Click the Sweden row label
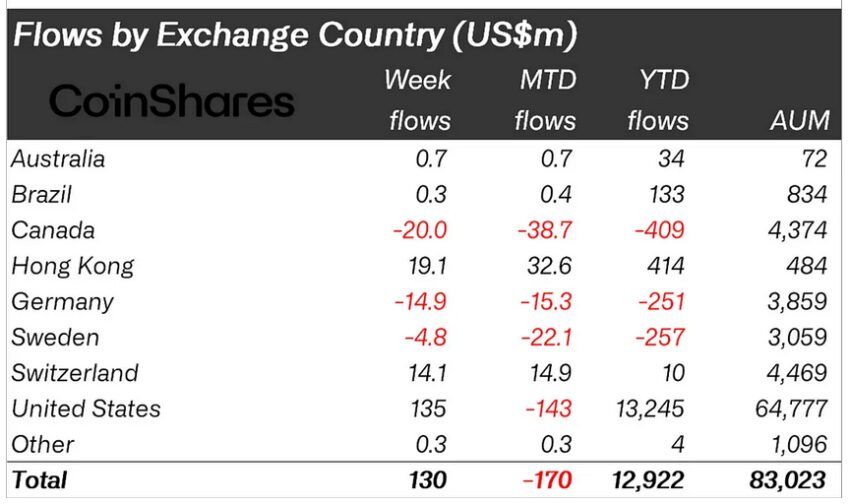This screenshot has height=504, width=850. point(55,337)
